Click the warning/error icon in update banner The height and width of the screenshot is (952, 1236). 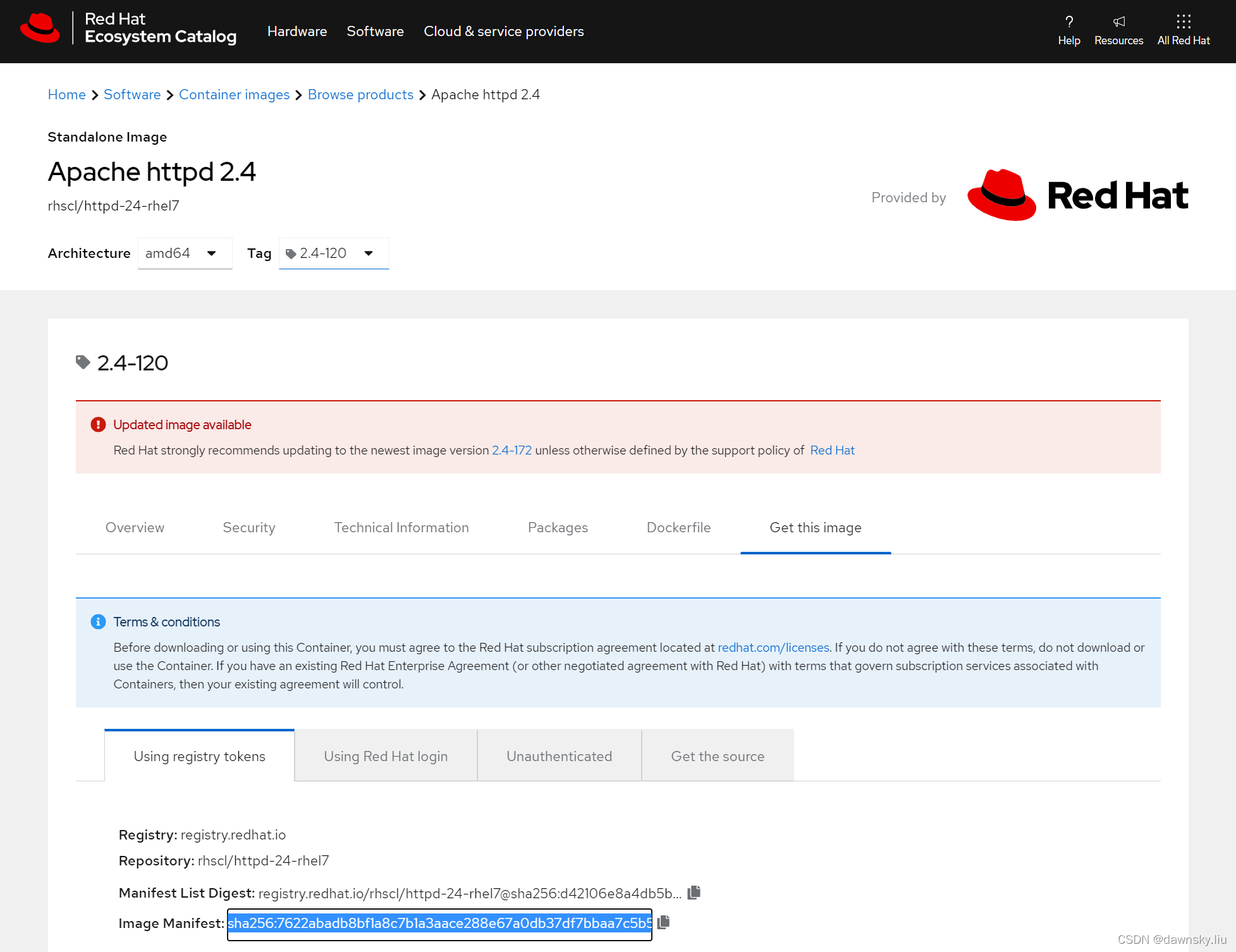pos(97,424)
